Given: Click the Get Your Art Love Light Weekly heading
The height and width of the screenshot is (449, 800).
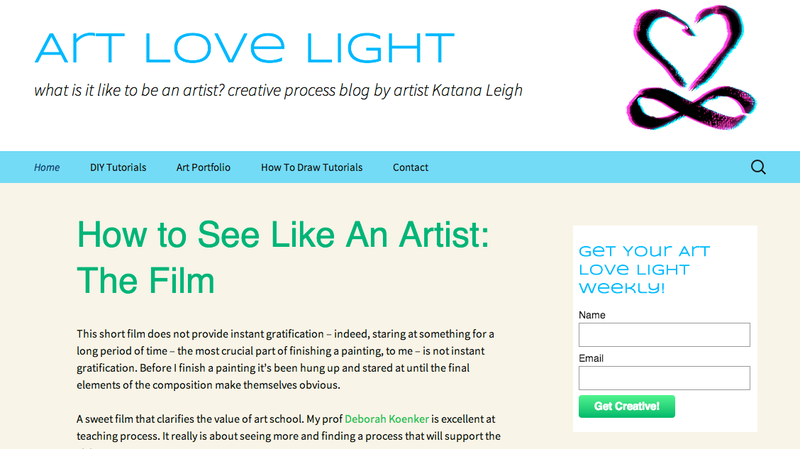Looking at the screenshot, I should [x=644, y=269].
